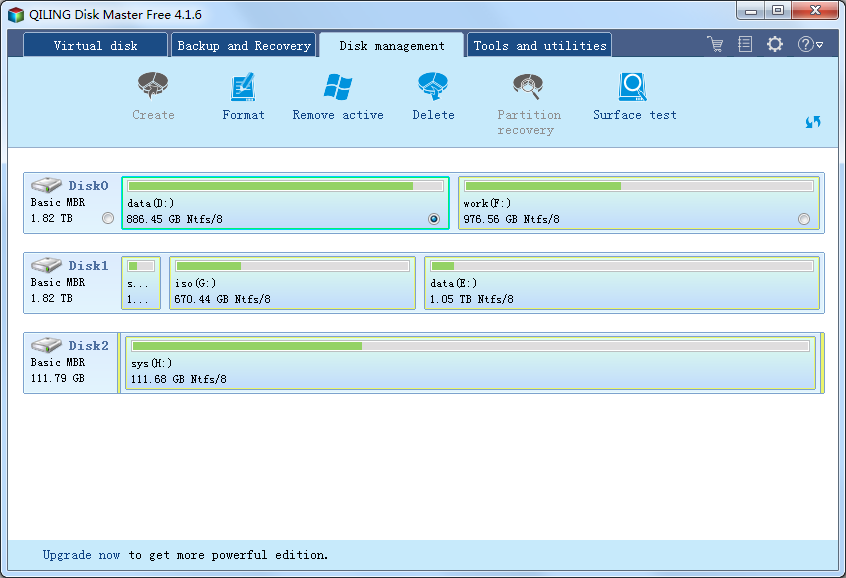This screenshot has width=846, height=578.
Task: Select the iso(G:) partition text
Action: [195, 283]
